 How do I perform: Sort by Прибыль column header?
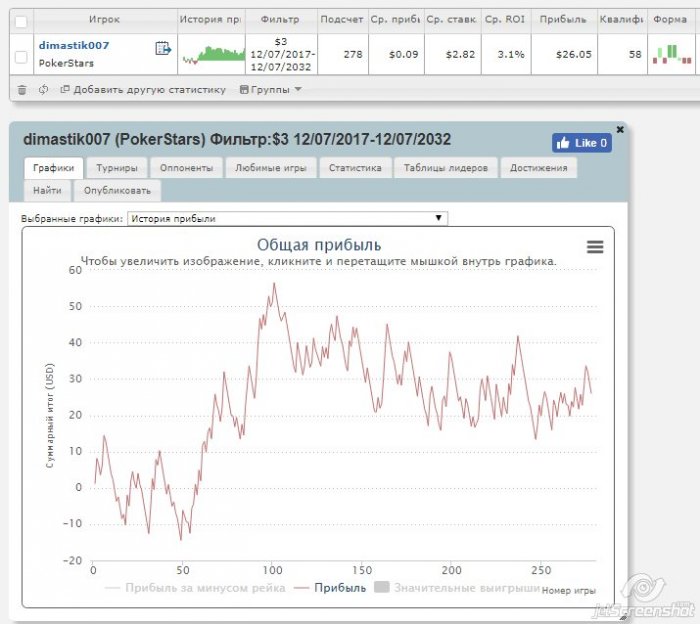point(563,19)
